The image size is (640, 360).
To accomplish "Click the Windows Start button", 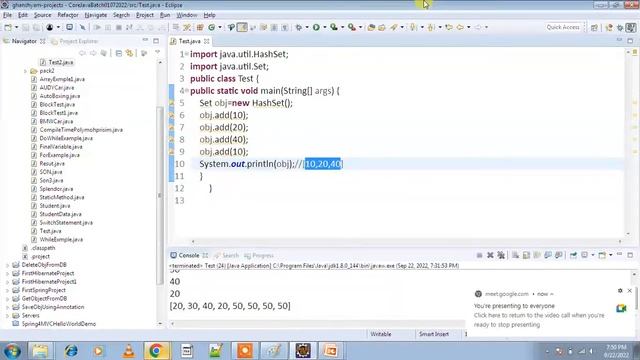I will tap(12, 351).
